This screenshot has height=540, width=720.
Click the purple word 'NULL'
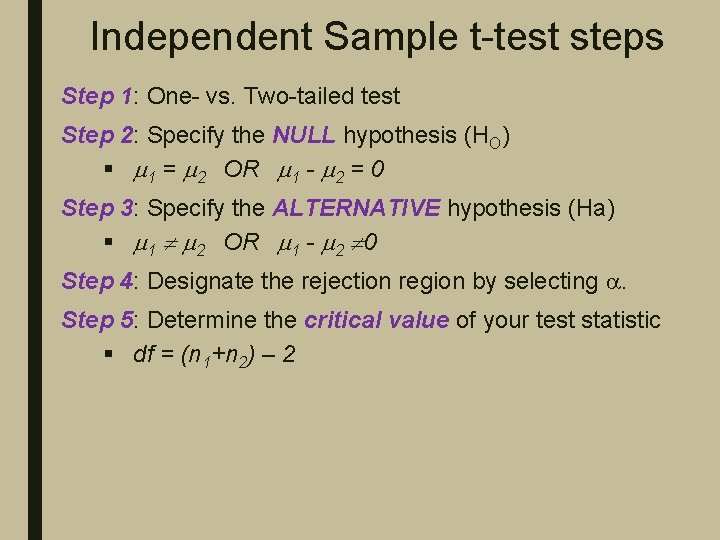click(304, 135)
